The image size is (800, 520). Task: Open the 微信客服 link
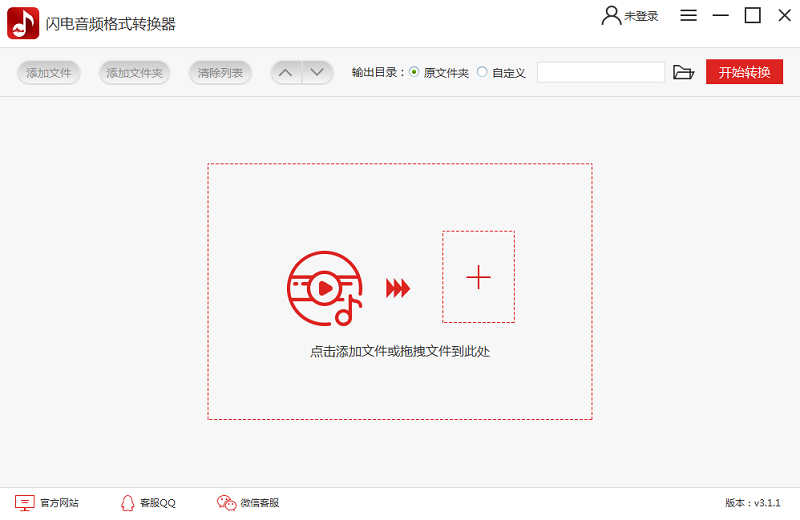260,503
